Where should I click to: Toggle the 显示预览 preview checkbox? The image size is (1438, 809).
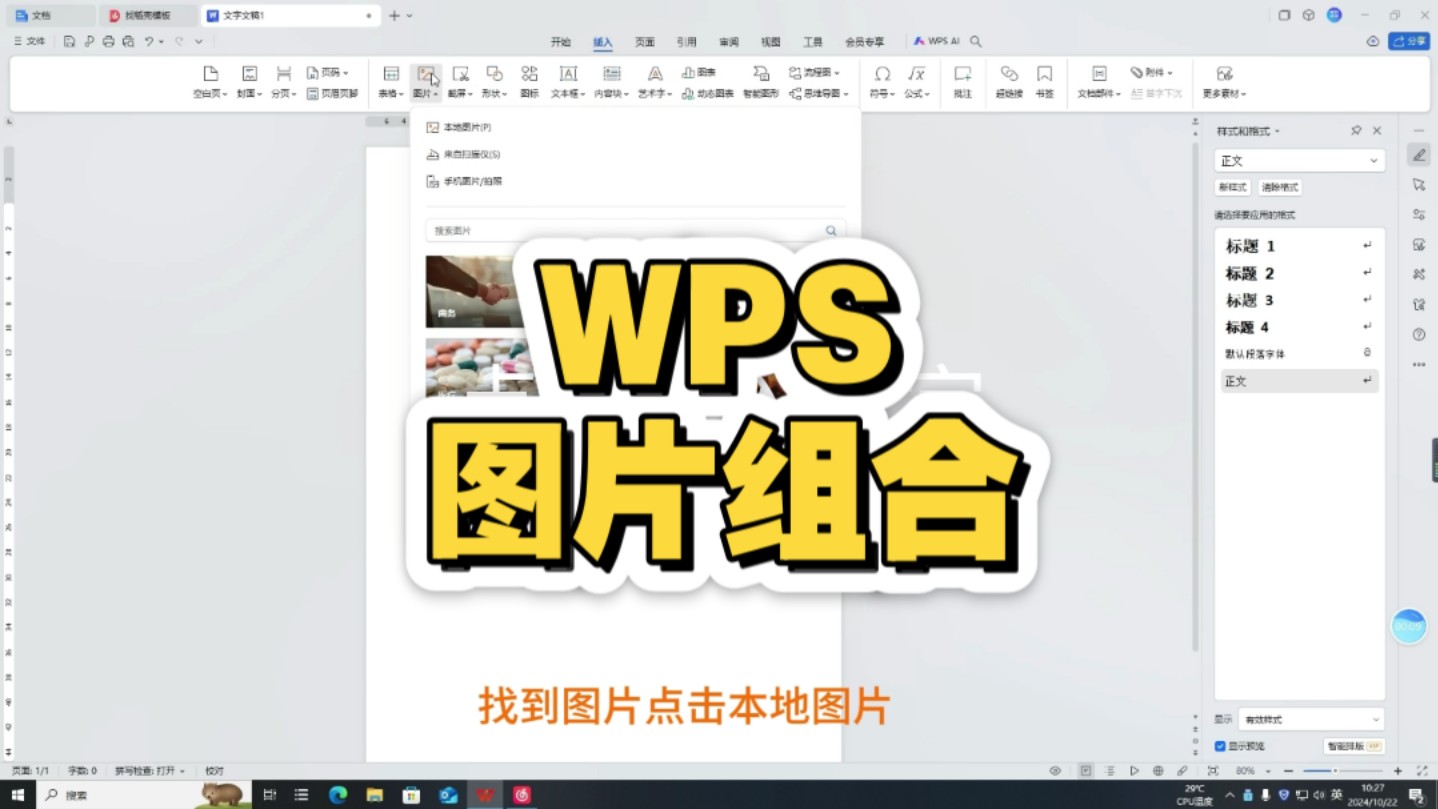[1220, 746]
